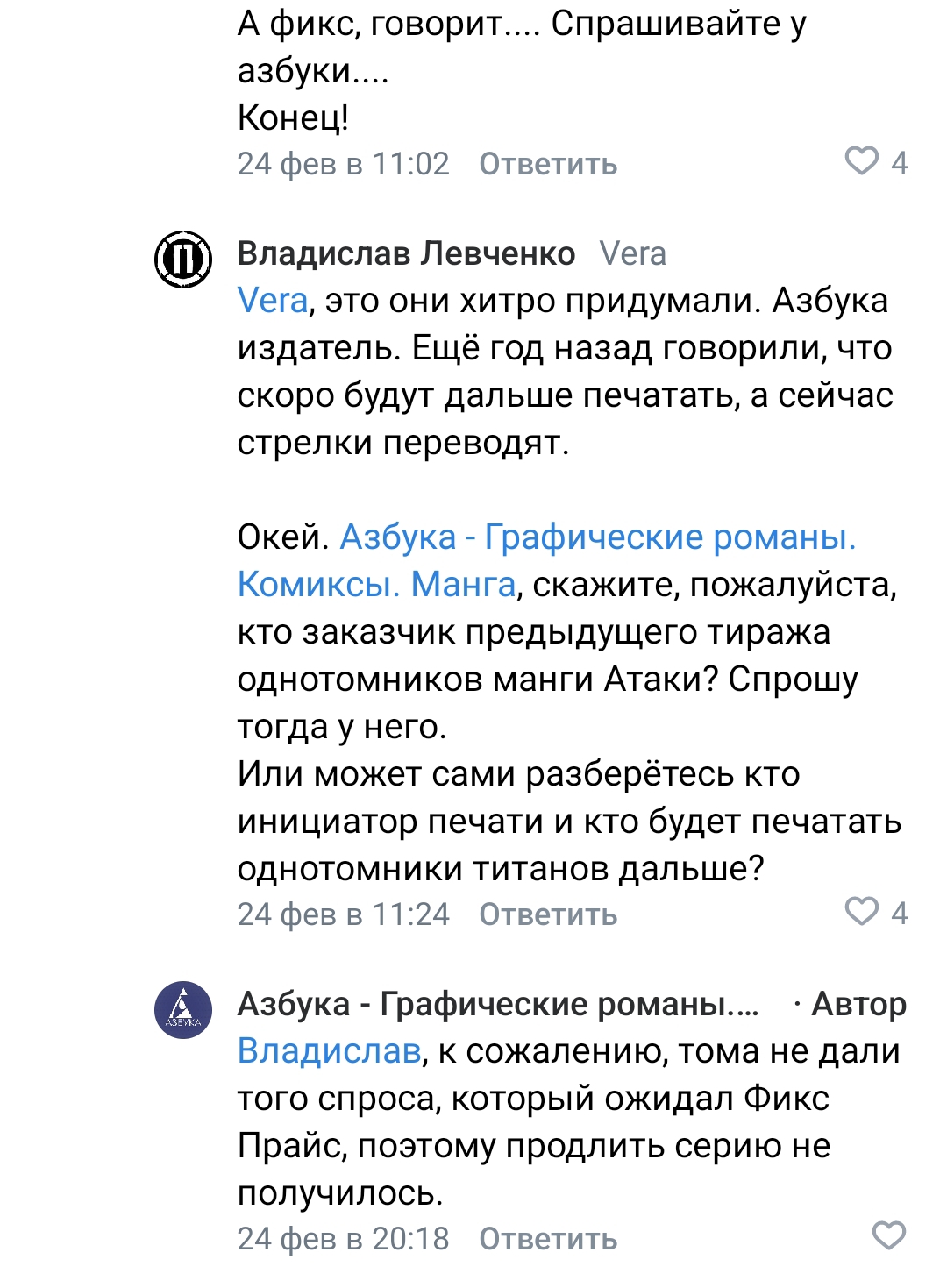
Task: Follow the Азбука - Графические романы mention link
Action: tap(547, 560)
